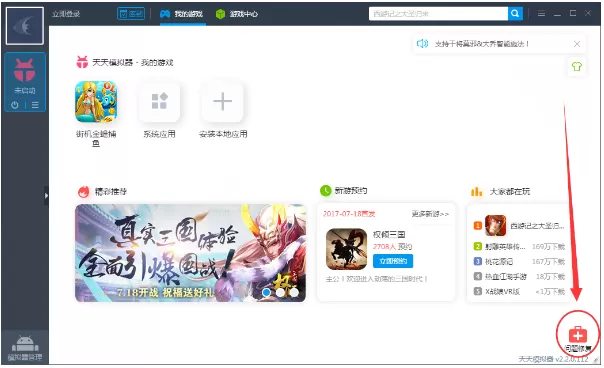Click the green 新游预约 clock icon
Viewport: 604px width, 368px height.
[x=325, y=190]
